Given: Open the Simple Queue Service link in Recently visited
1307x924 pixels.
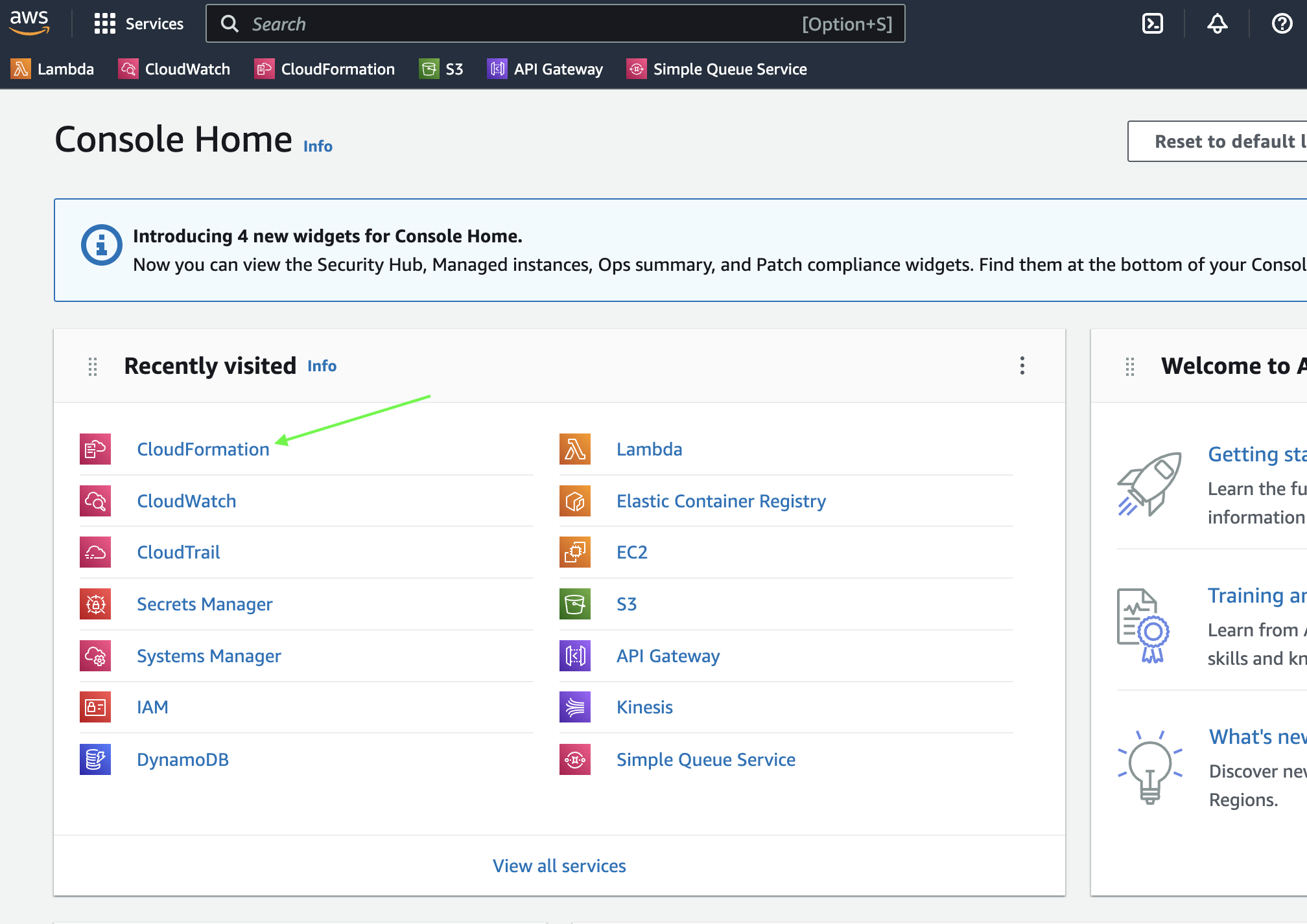Looking at the screenshot, I should pyautogui.click(x=706, y=759).
